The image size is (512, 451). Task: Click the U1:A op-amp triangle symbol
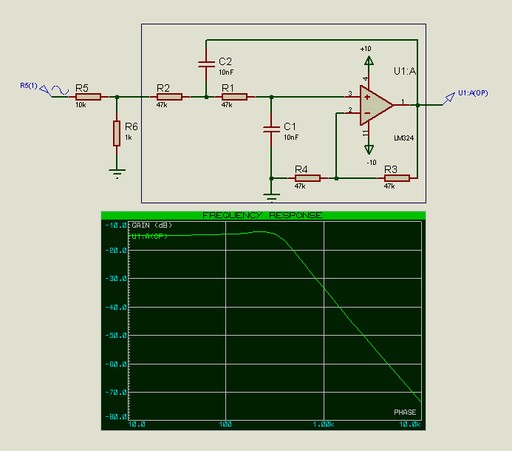[376, 105]
